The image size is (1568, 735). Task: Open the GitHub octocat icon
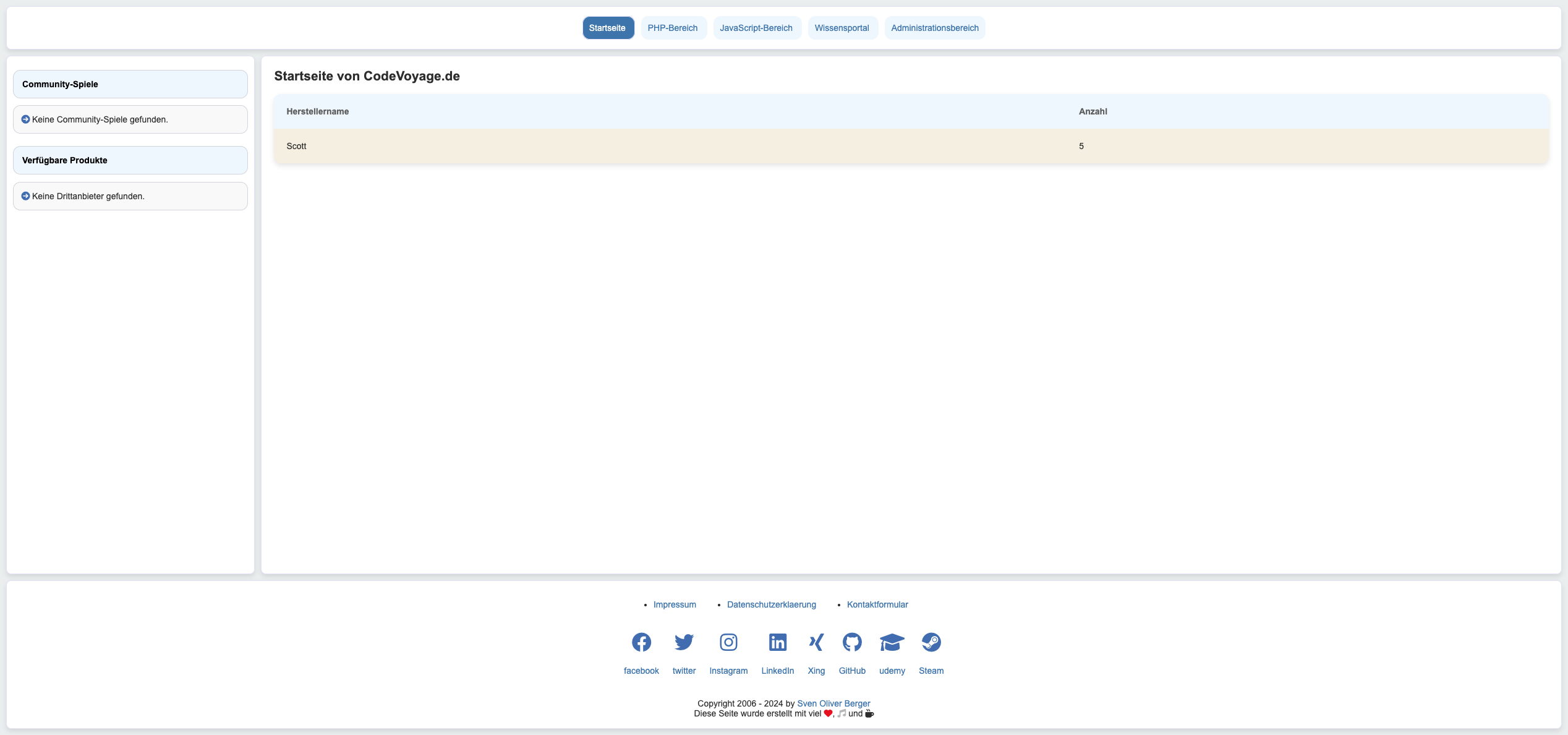tap(852, 642)
